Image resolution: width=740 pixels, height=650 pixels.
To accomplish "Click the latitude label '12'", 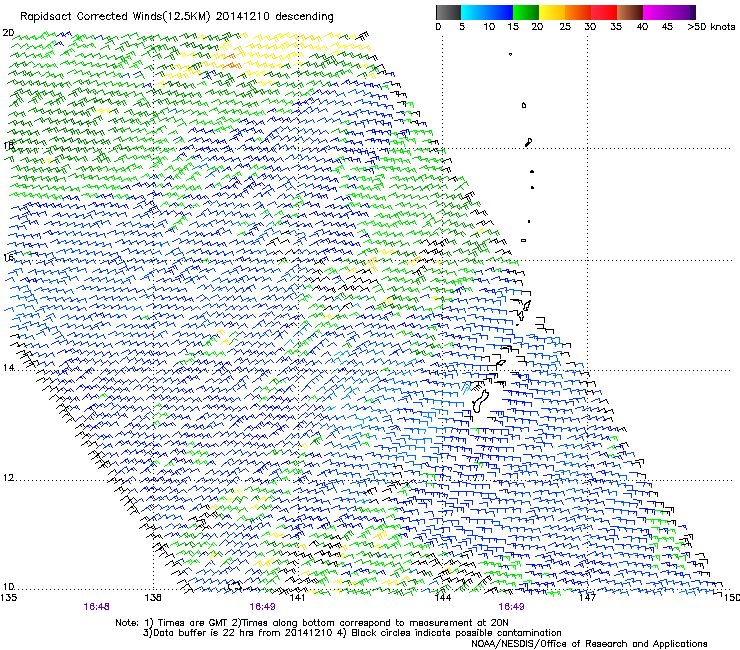I will tap(8, 478).
